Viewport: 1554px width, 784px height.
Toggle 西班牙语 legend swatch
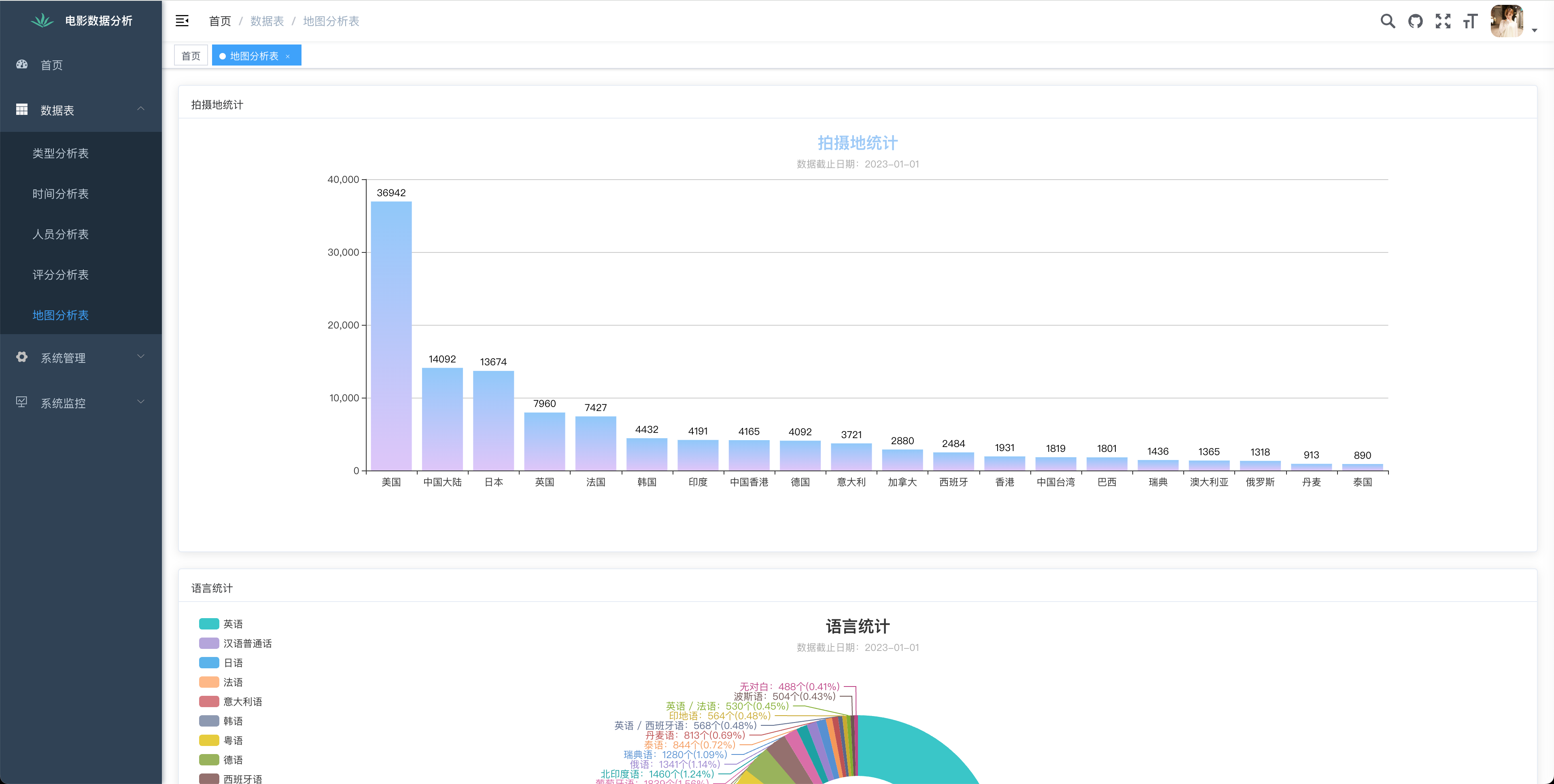(x=209, y=779)
